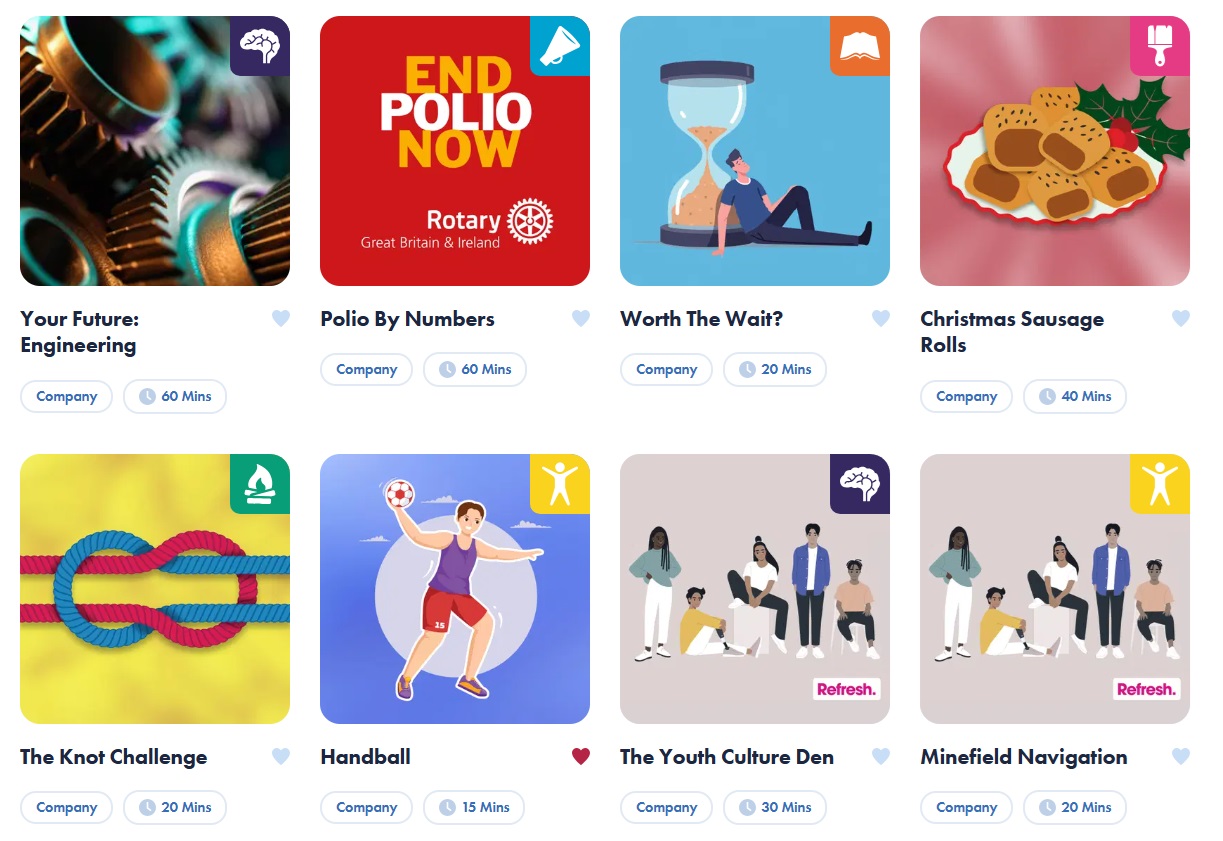Unfavorite Handball with the red heart
Screen dimensions: 1223x841
[x=581, y=757]
